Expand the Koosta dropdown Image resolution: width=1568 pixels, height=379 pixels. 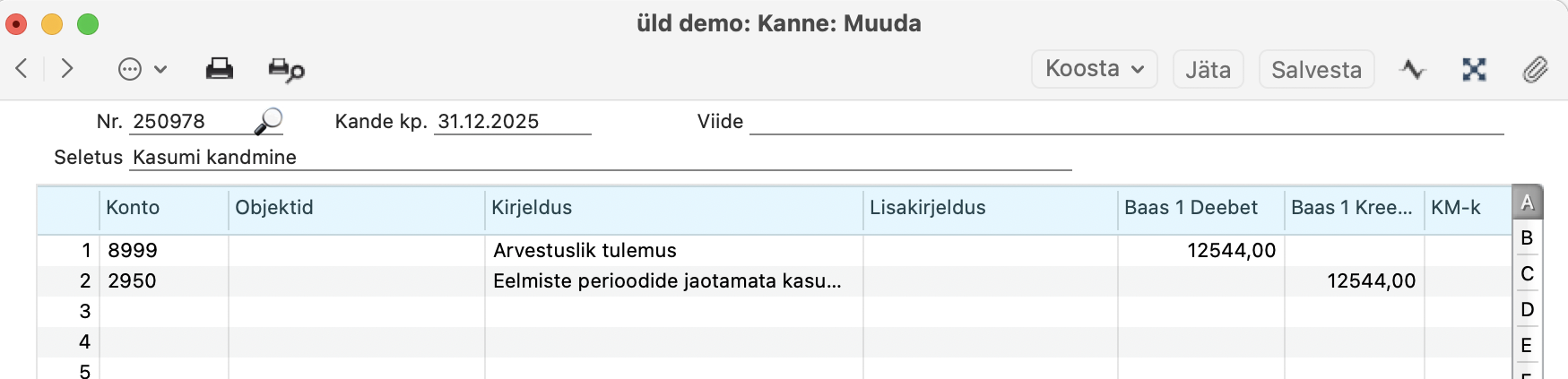[x=1094, y=69]
